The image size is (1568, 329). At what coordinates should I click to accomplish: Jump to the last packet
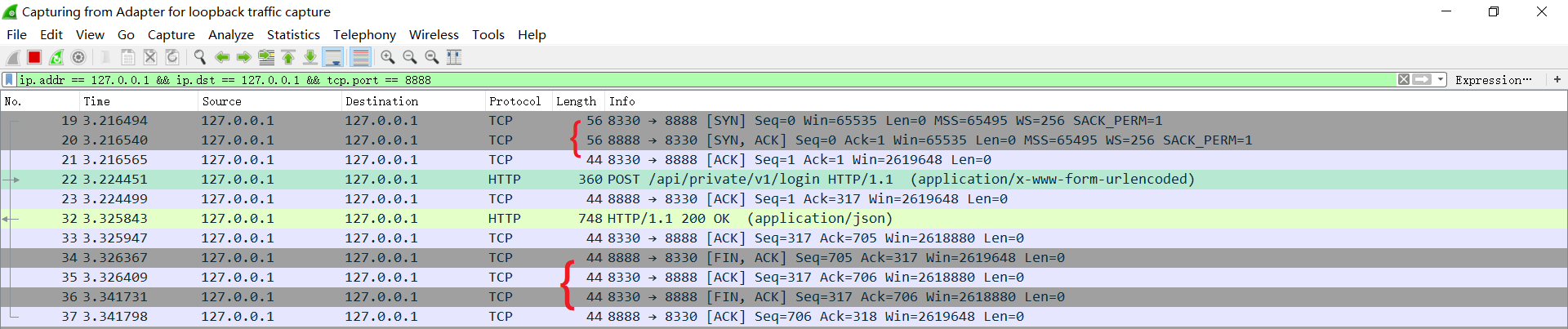coord(310,57)
